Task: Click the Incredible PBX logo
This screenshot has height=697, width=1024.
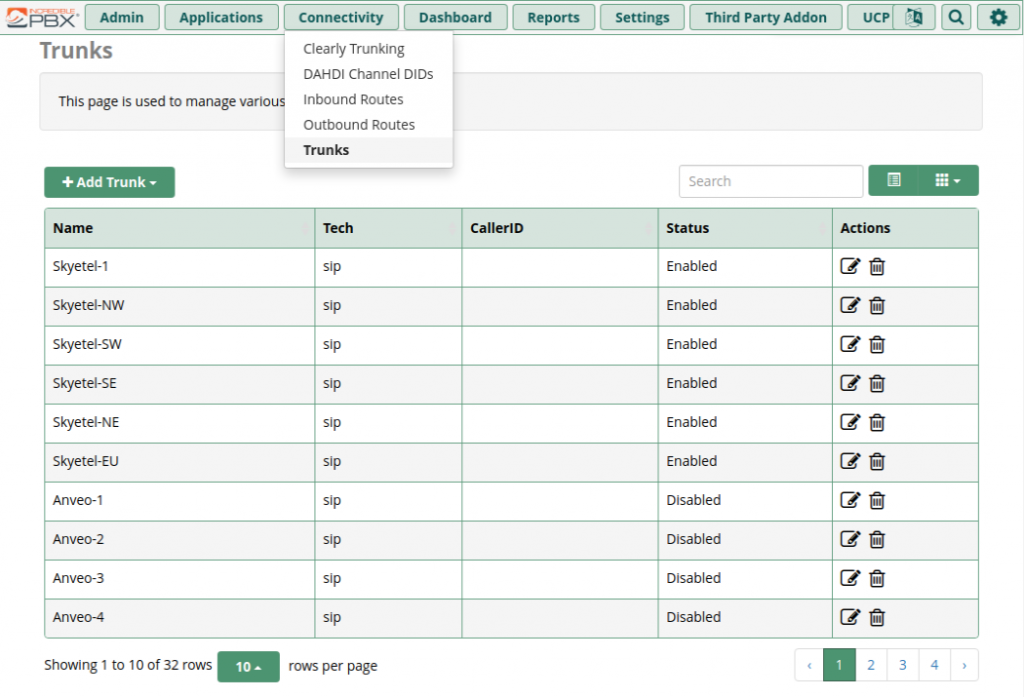Action: click(x=42, y=18)
